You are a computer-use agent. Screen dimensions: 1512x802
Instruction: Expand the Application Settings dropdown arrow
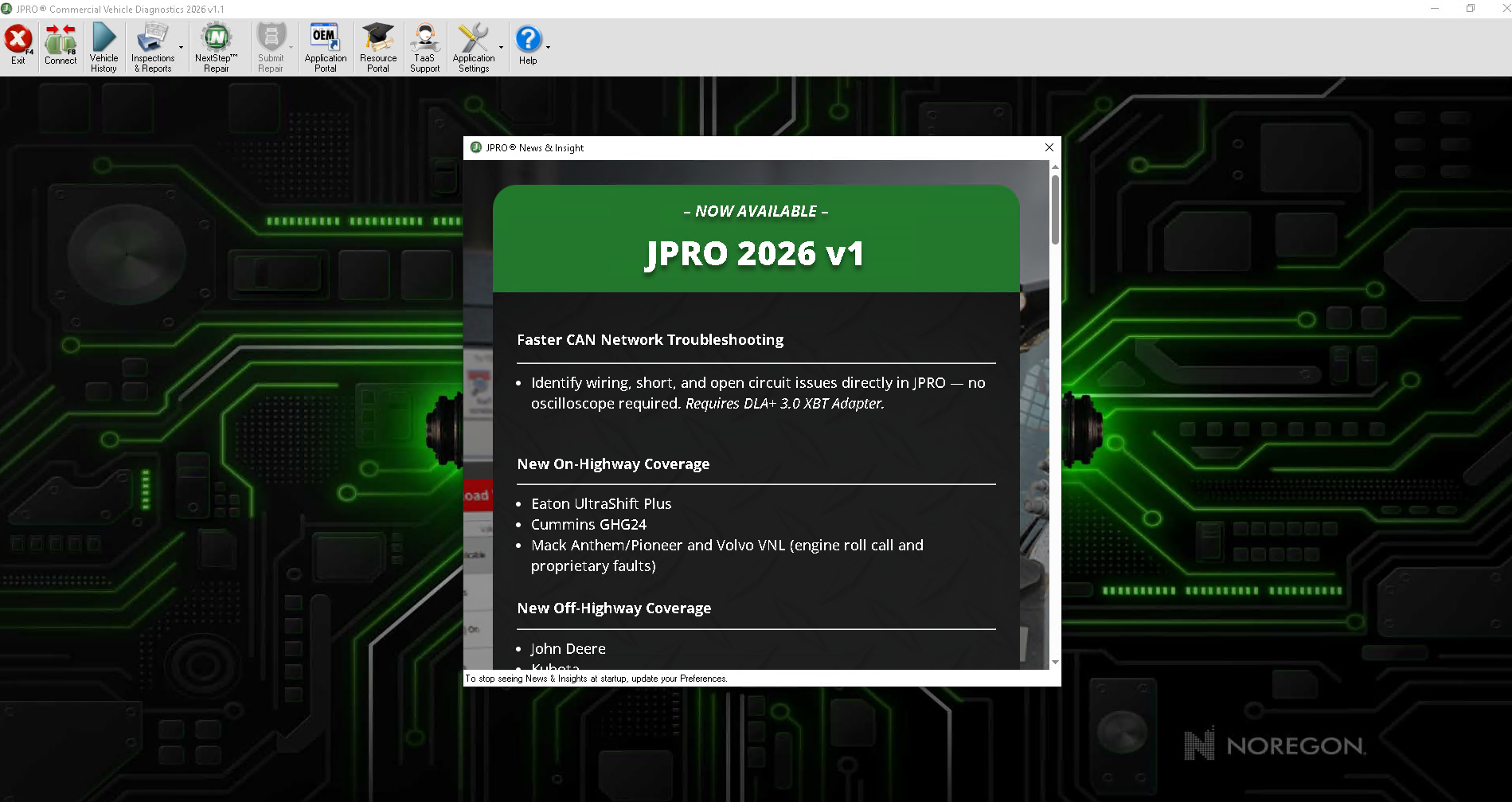click(502, 48)
